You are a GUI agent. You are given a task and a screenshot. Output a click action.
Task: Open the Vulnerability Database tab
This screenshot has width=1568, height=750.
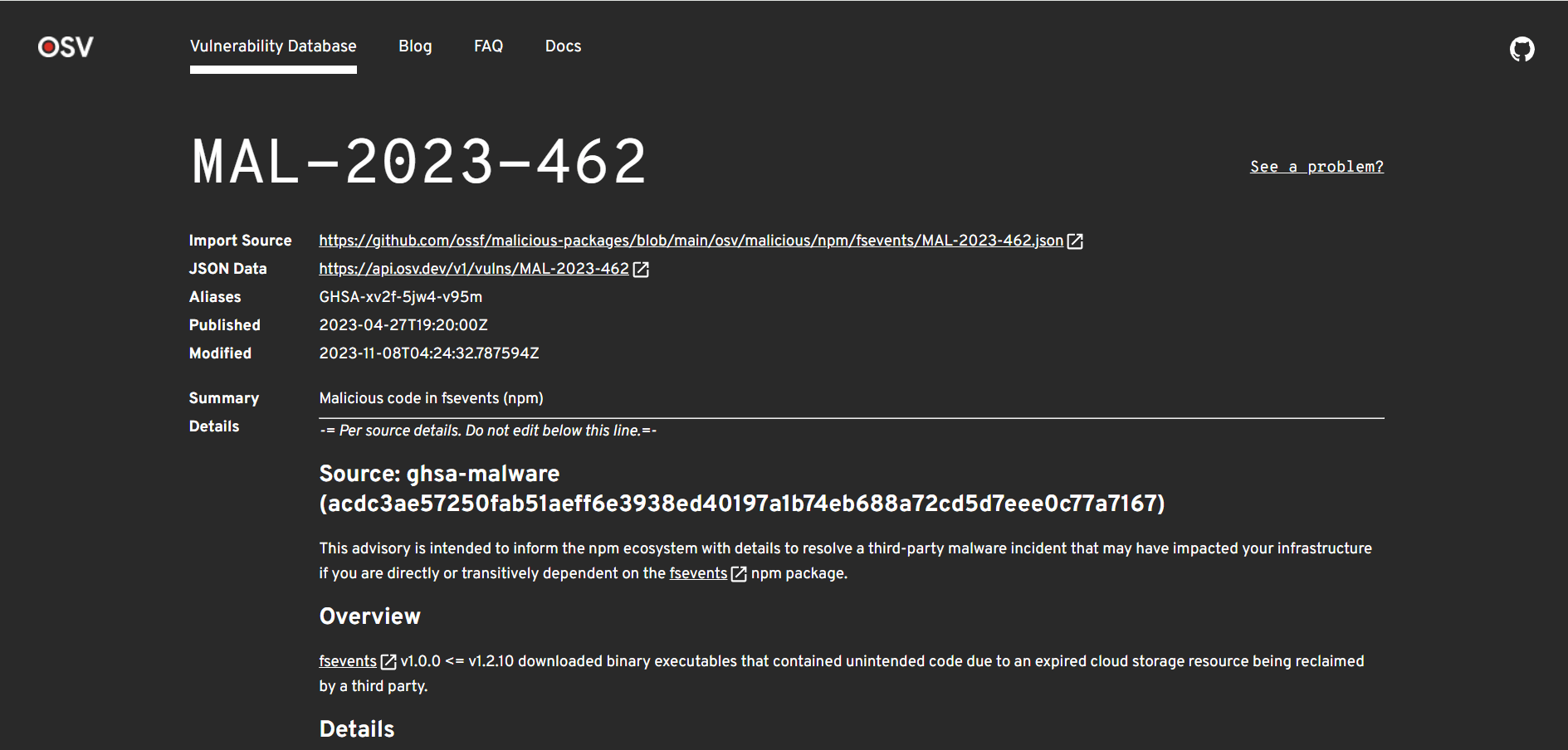pyautogui.click(x=273, y=46)
